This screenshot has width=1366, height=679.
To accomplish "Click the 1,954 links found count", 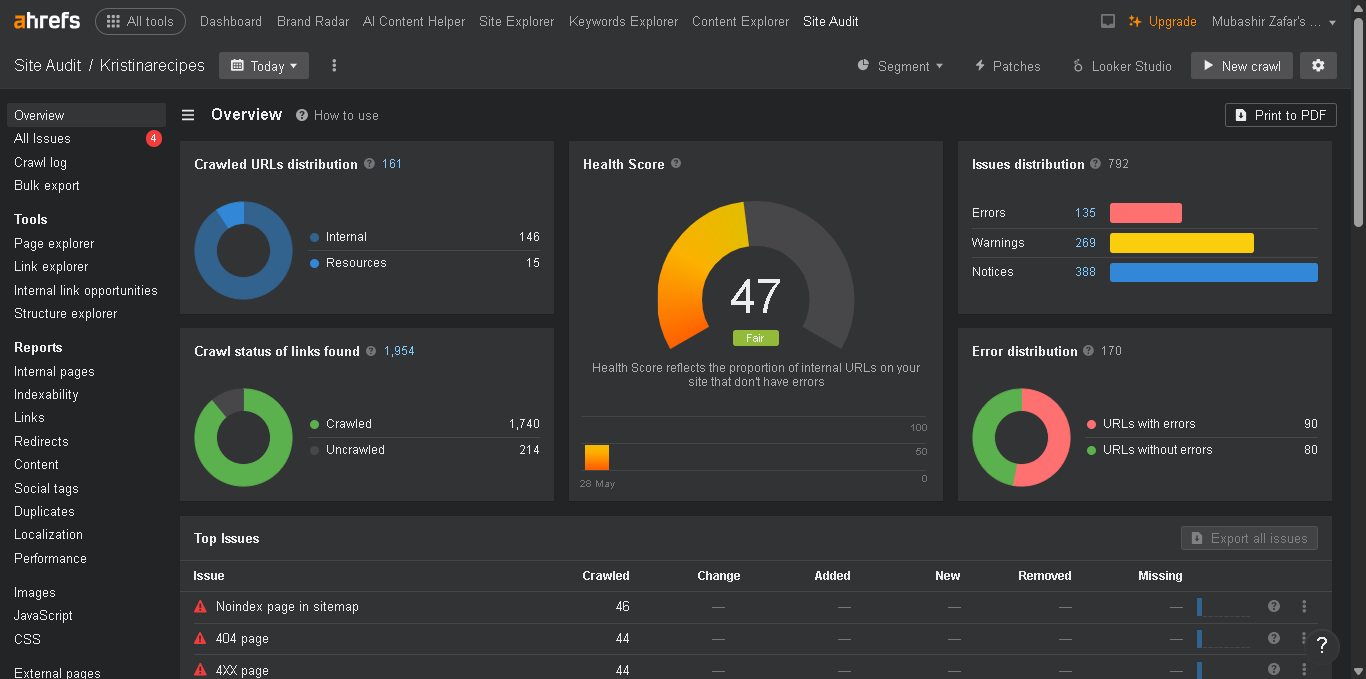I will (x=399, y=351).
